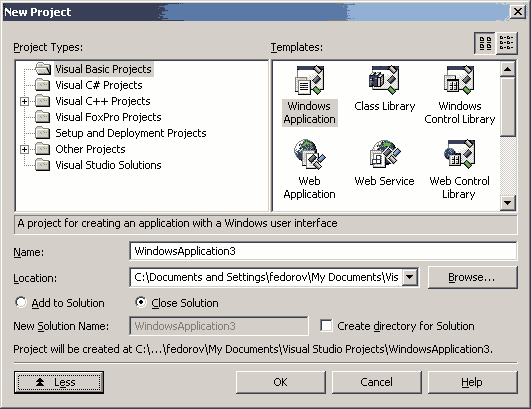Switch templates to Large Icons view
The height and width of the screenshot is (409, 531).
click(485, 43)
